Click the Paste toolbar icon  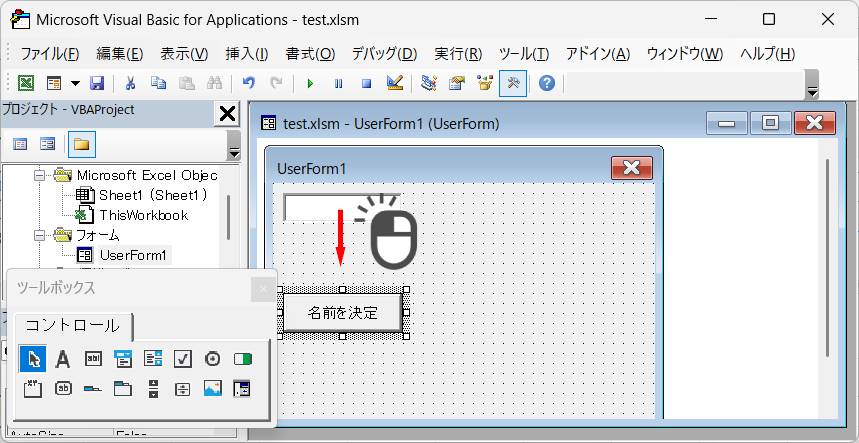[187, 83]
